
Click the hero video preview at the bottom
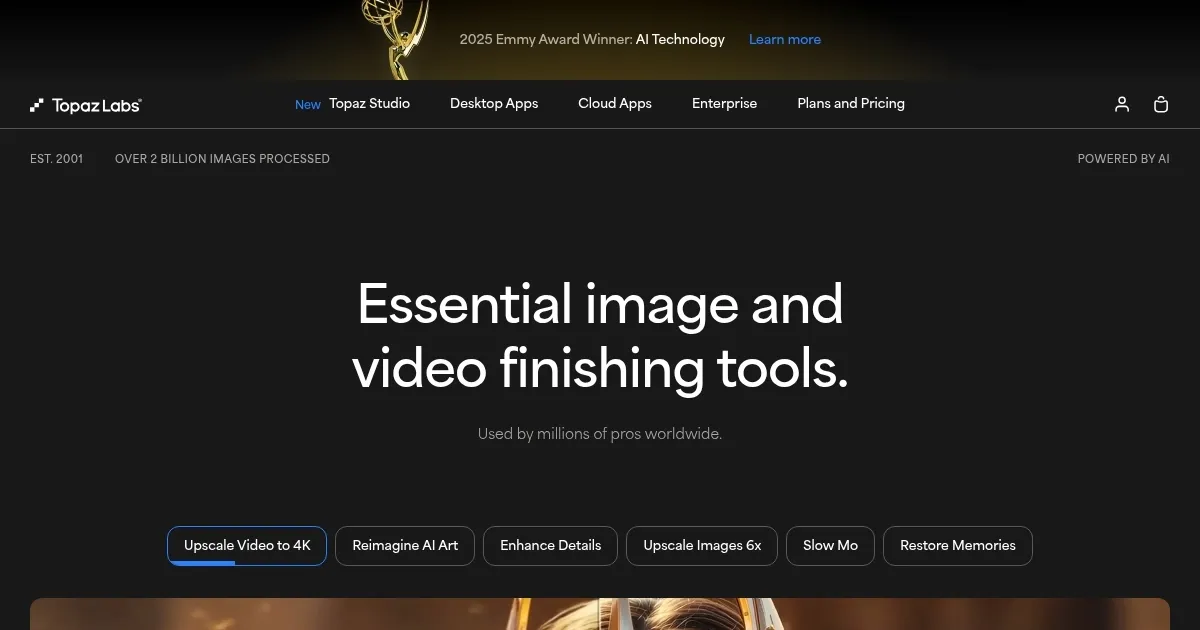point(600,615)
